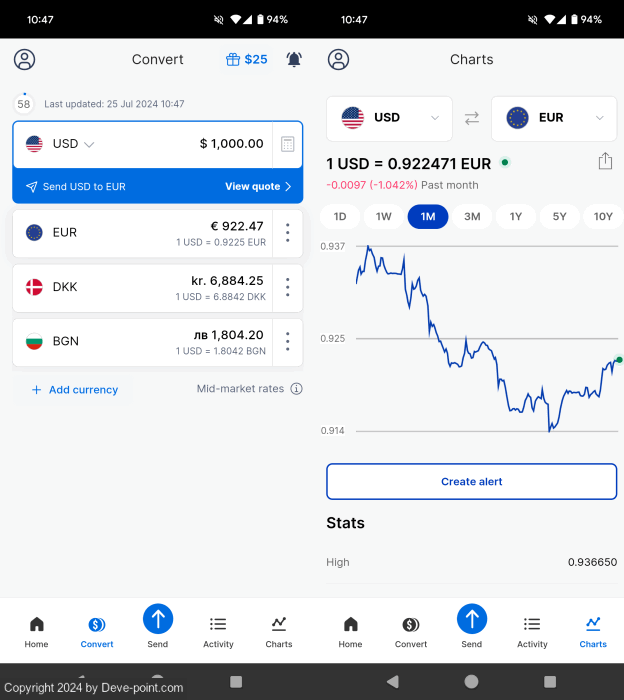Open the rate alerts bell icon
Image resolution: width=624 pixels, height=700 pixels.
[x=294, y=59]
